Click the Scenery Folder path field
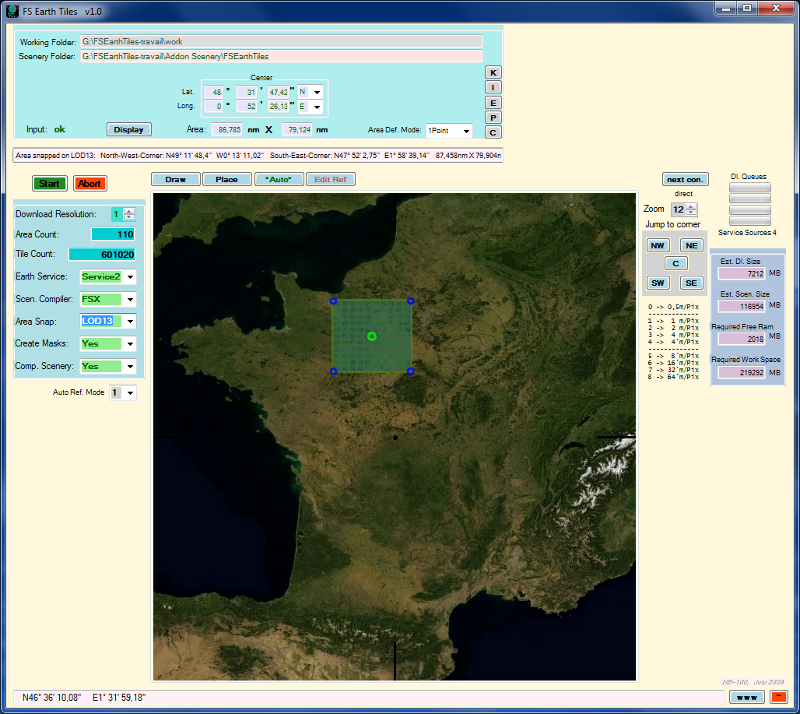This screenshot has width=800, height=714. (282, 56)
